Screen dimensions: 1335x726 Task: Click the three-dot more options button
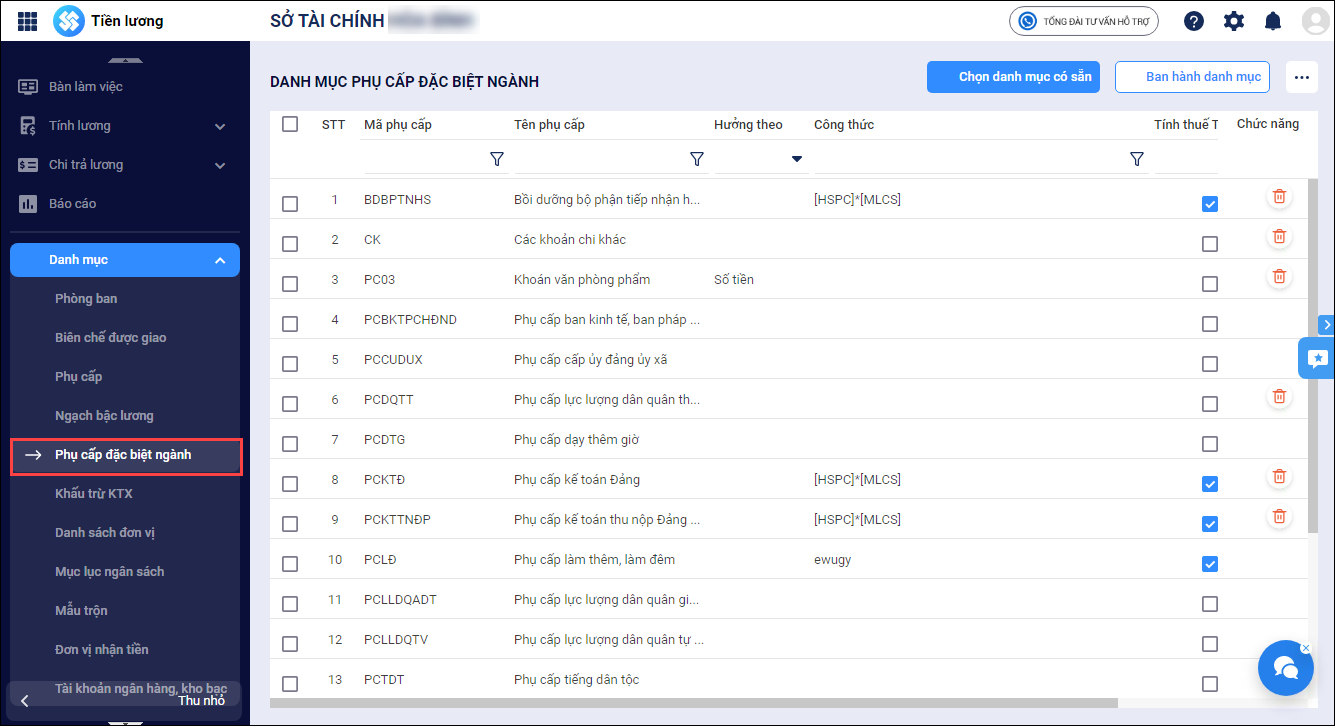[1301, 77]
